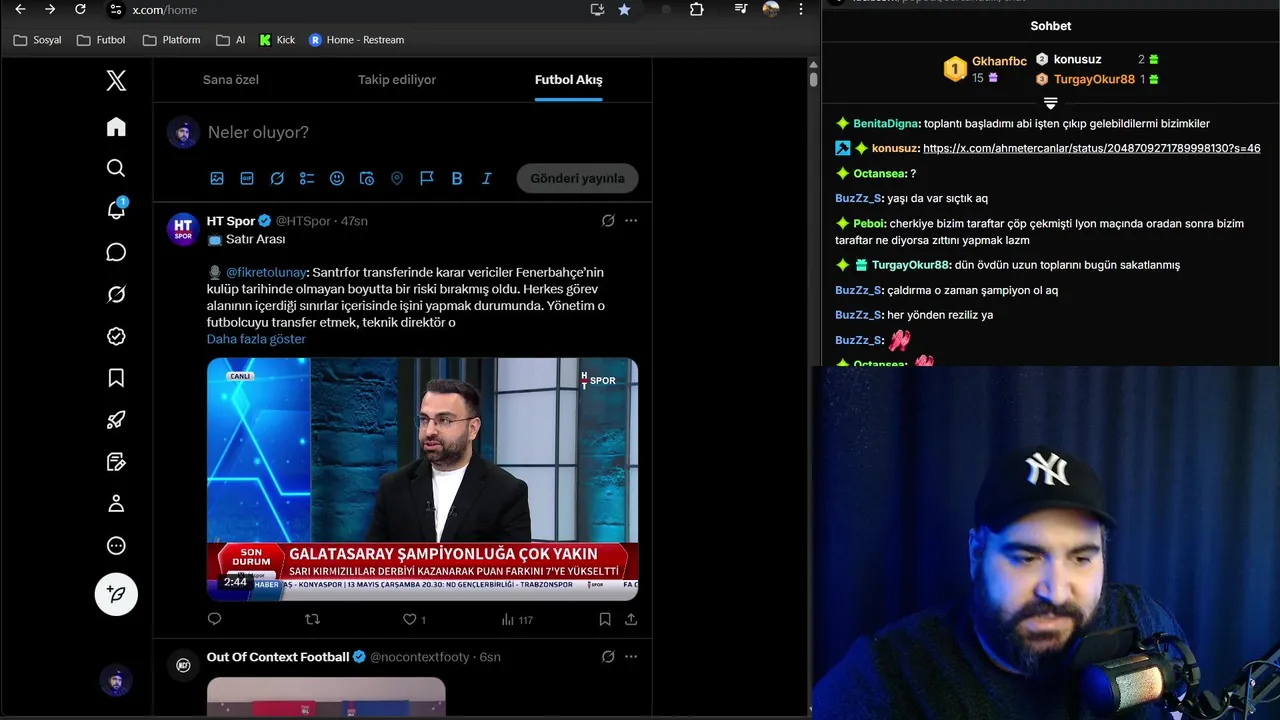Click the flag icon in composer toolbar

tap(427, 178)
